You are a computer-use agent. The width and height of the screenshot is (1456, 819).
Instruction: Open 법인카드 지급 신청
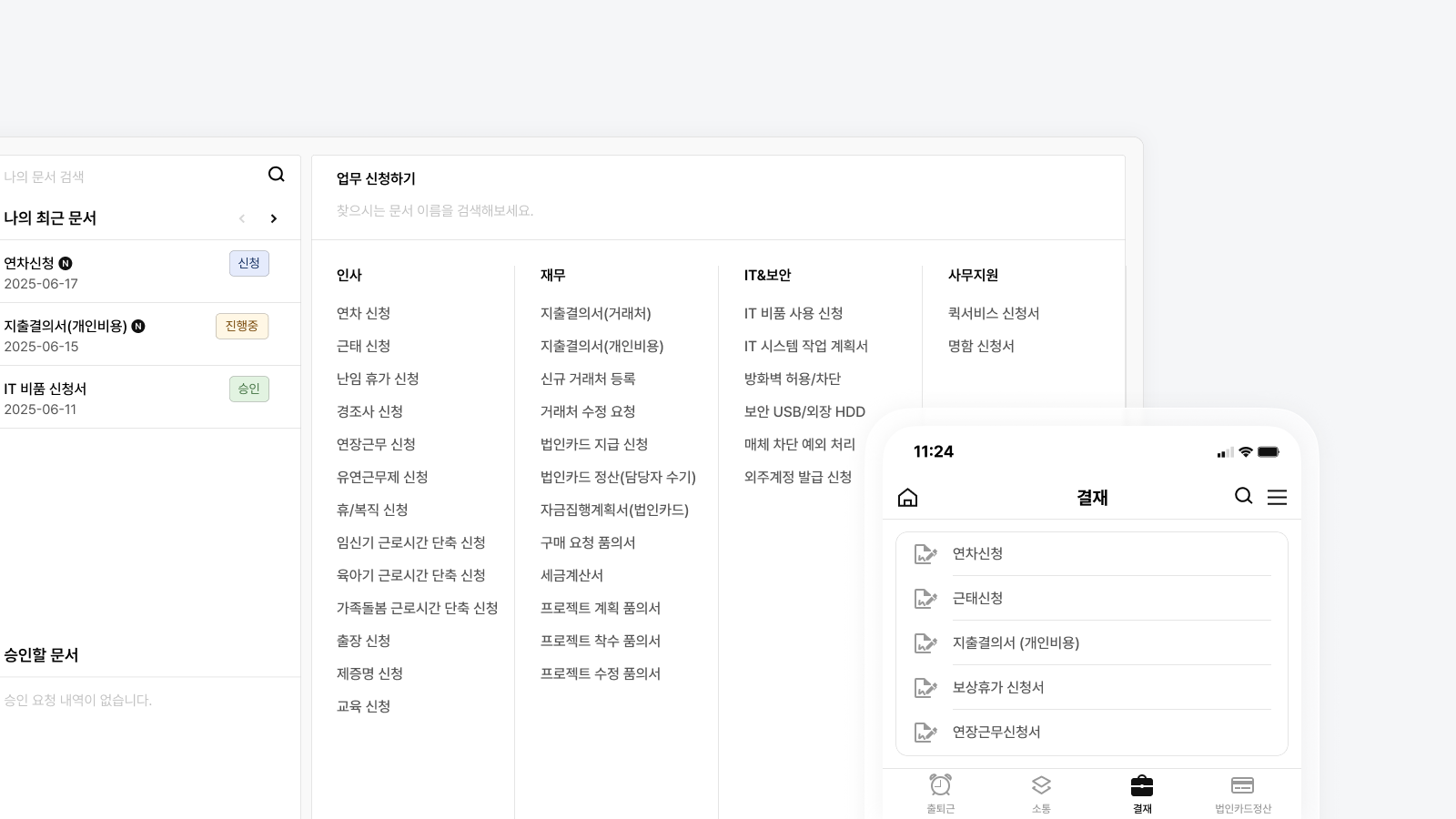594,444
